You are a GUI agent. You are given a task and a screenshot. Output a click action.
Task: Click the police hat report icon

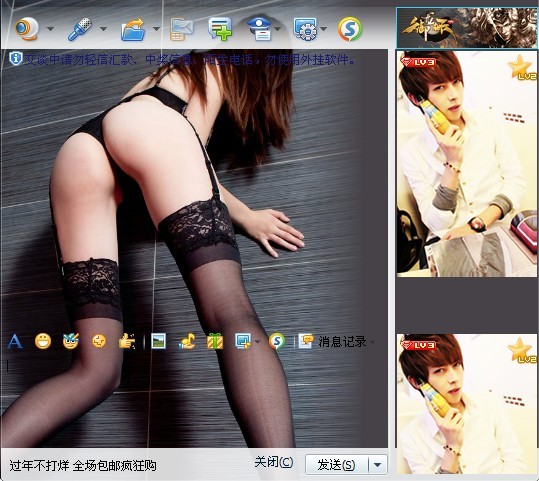point(260,29)
